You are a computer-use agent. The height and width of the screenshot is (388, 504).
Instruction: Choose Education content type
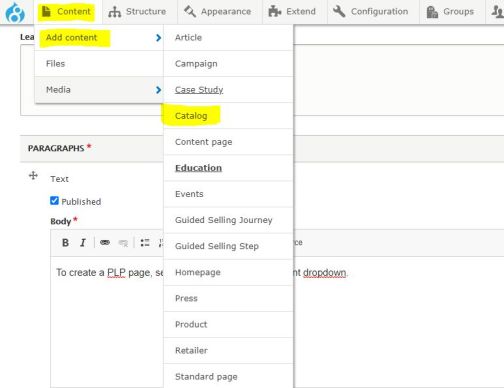pos(228,168)
